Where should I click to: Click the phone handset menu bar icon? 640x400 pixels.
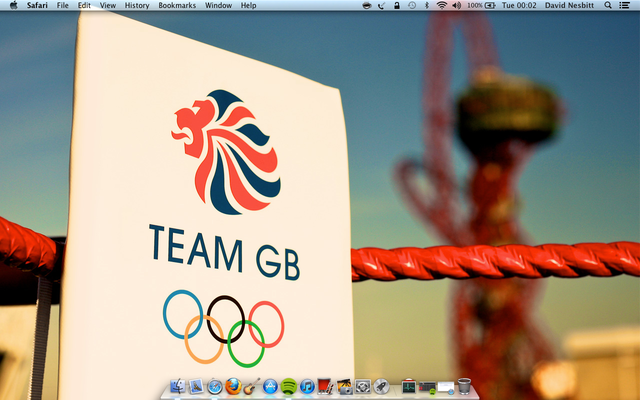coord(382,5)
